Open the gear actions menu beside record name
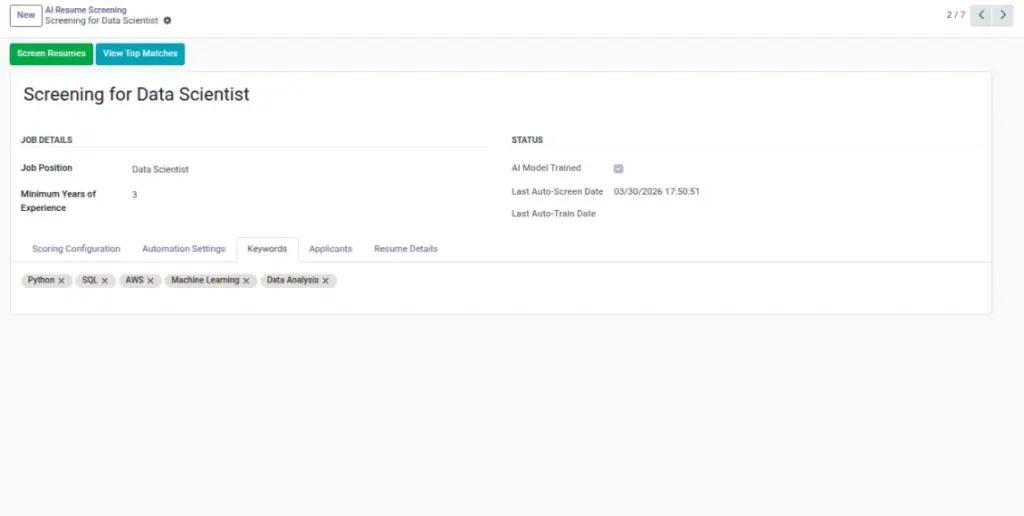The image size is (1024, 516). 167,21
